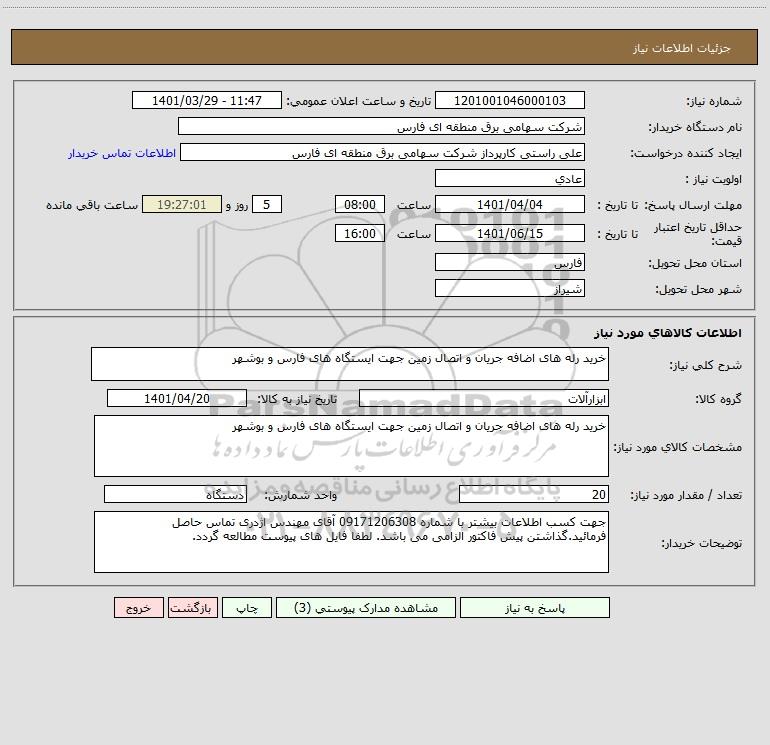Click the buyer notes text area
Image resolution: width=770 pixels, height=745 pixels.
351,542
